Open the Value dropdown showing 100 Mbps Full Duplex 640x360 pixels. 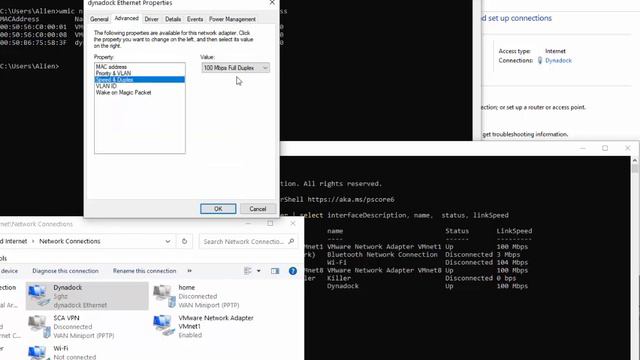click(235, 68)
